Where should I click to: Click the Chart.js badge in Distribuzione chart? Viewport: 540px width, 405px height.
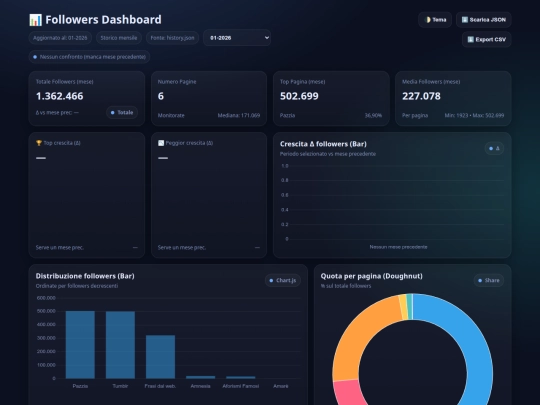click(x=283, y=280)
